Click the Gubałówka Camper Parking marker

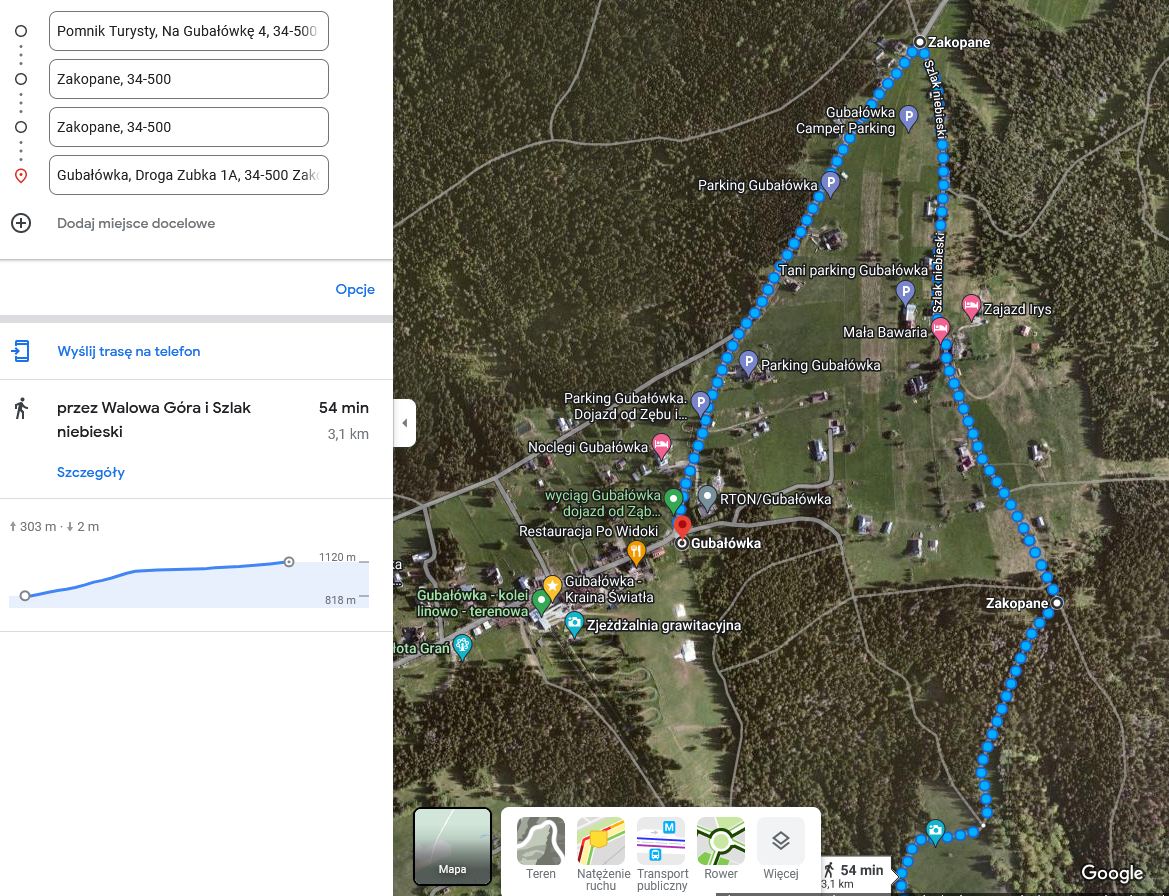(x=908, y=118)
